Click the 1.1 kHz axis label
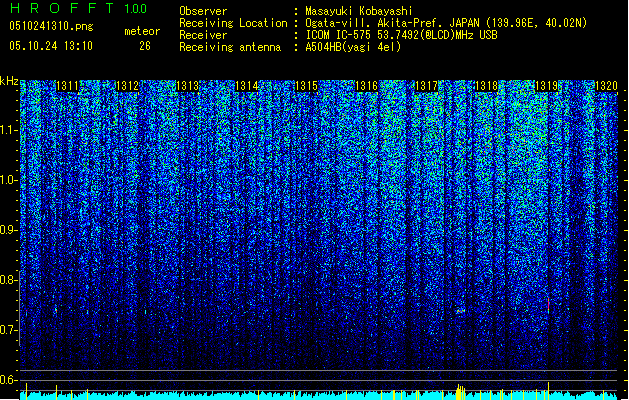Viewport: 629px width, 400px height. pyautogui.click(x=9, y=130)
